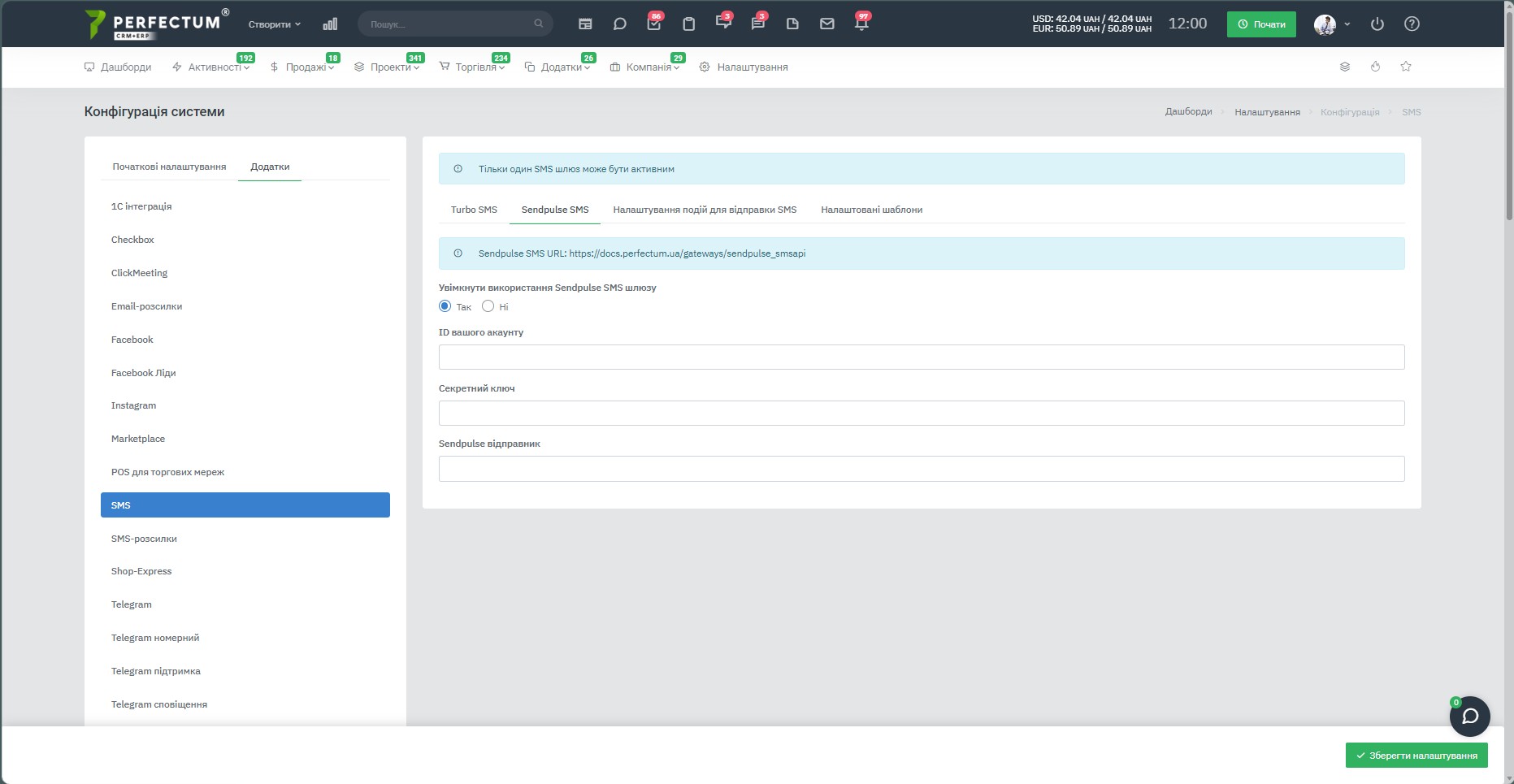1514x784 pixels.
Task: Open the Початкові налаштування tab
Action: (x=169, y=167)
